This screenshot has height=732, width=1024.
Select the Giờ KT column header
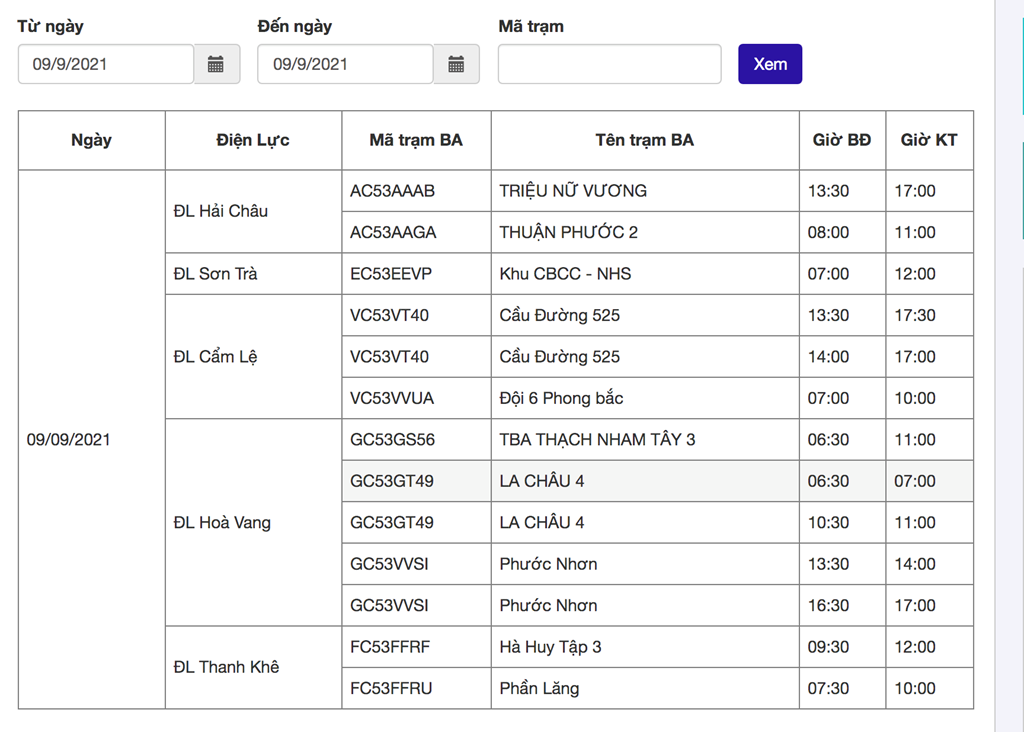tap(929, 140)
